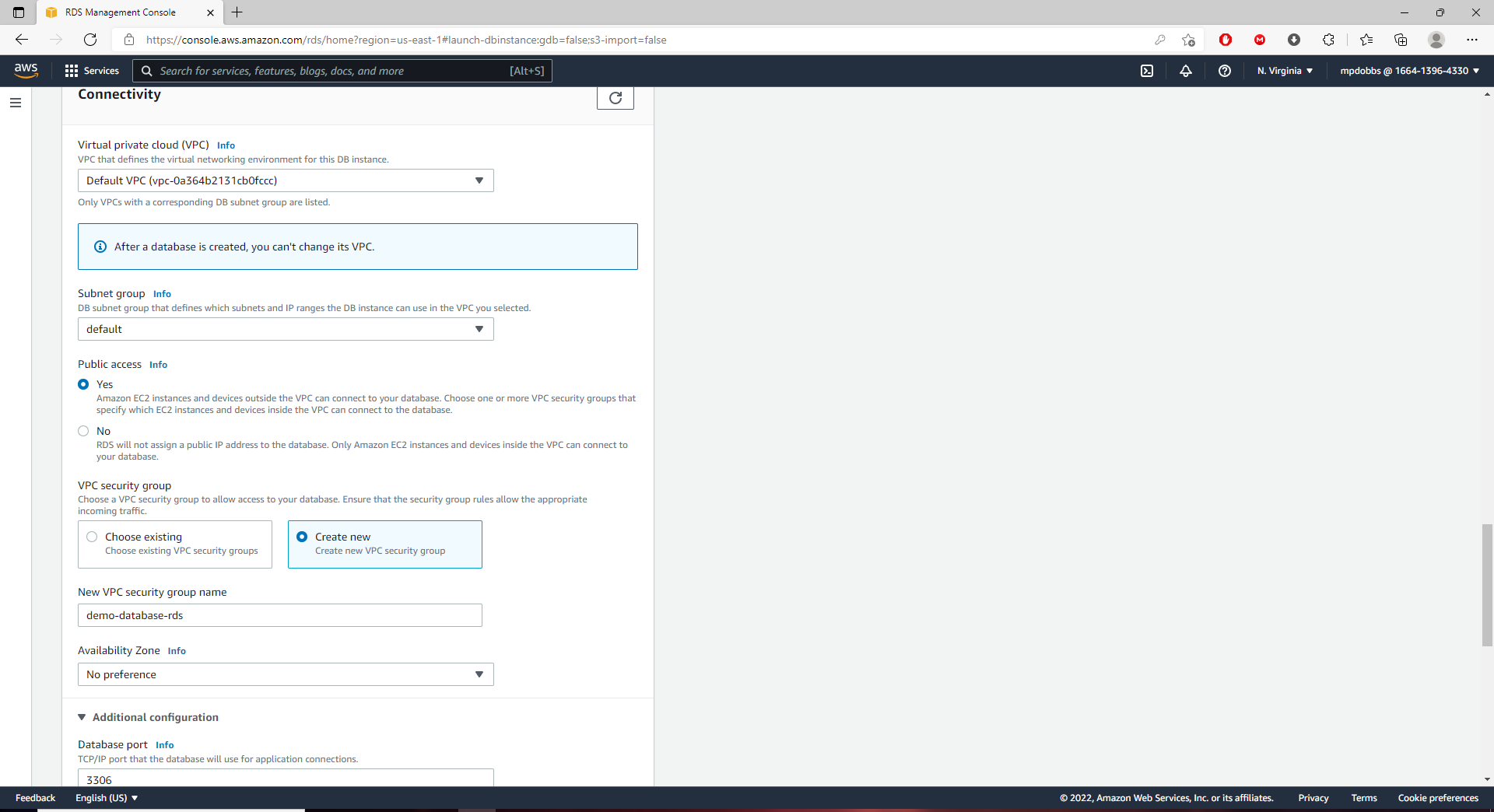Open the Services grid menu
Screen dimensions: 1494x812
(92, 71)
